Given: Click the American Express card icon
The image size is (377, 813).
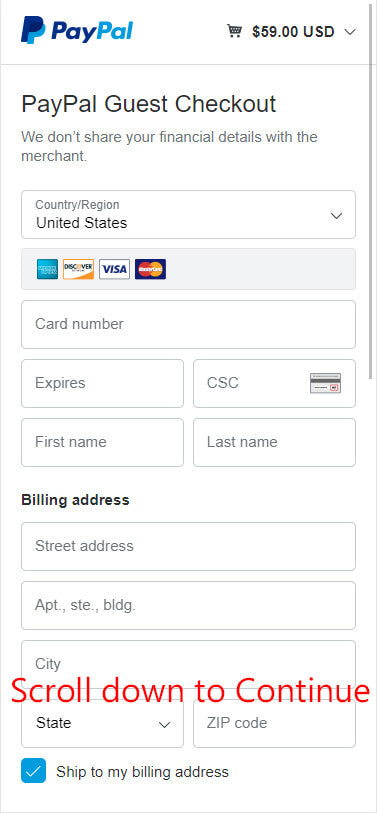Looking at the screenshot, I should (47, 269).
